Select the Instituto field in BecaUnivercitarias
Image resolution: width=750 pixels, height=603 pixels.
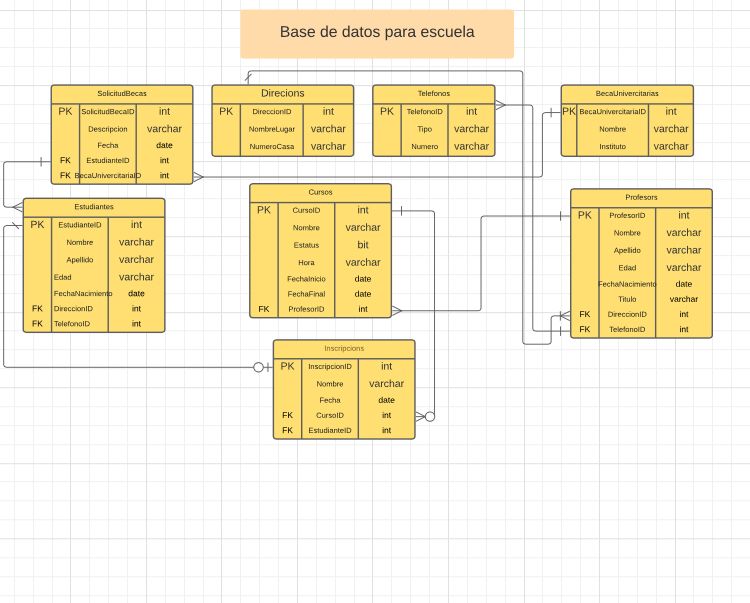coord(612,146)
